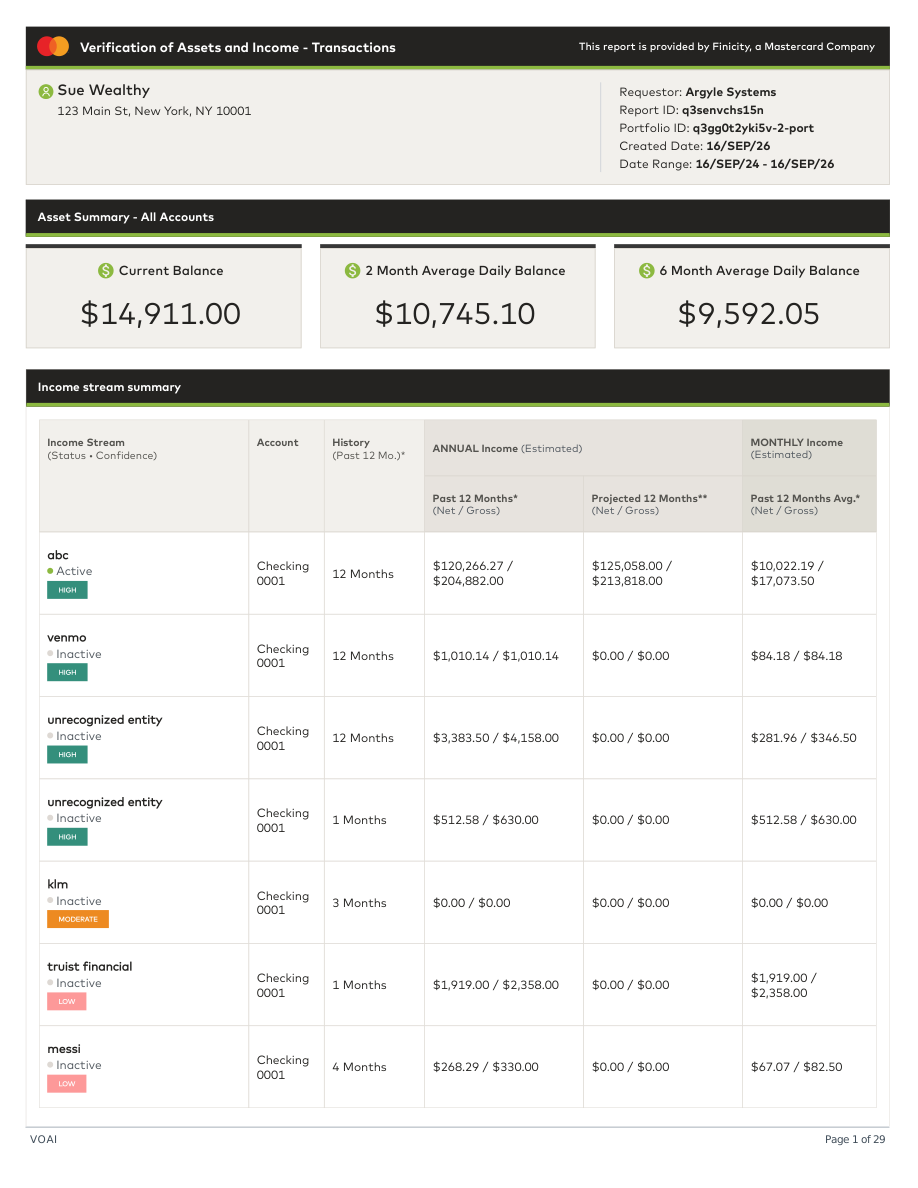Viewport: 918px width, 1188px height.
Task: Click the Date Range '16/SEP/24 - 16/SEP/26'
Action: pyautogui.click(x=765, y=164)
